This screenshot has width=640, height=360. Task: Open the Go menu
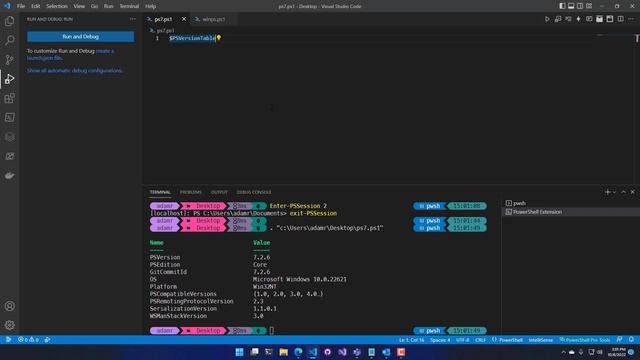pyautogui.click(x=94, y=6)
